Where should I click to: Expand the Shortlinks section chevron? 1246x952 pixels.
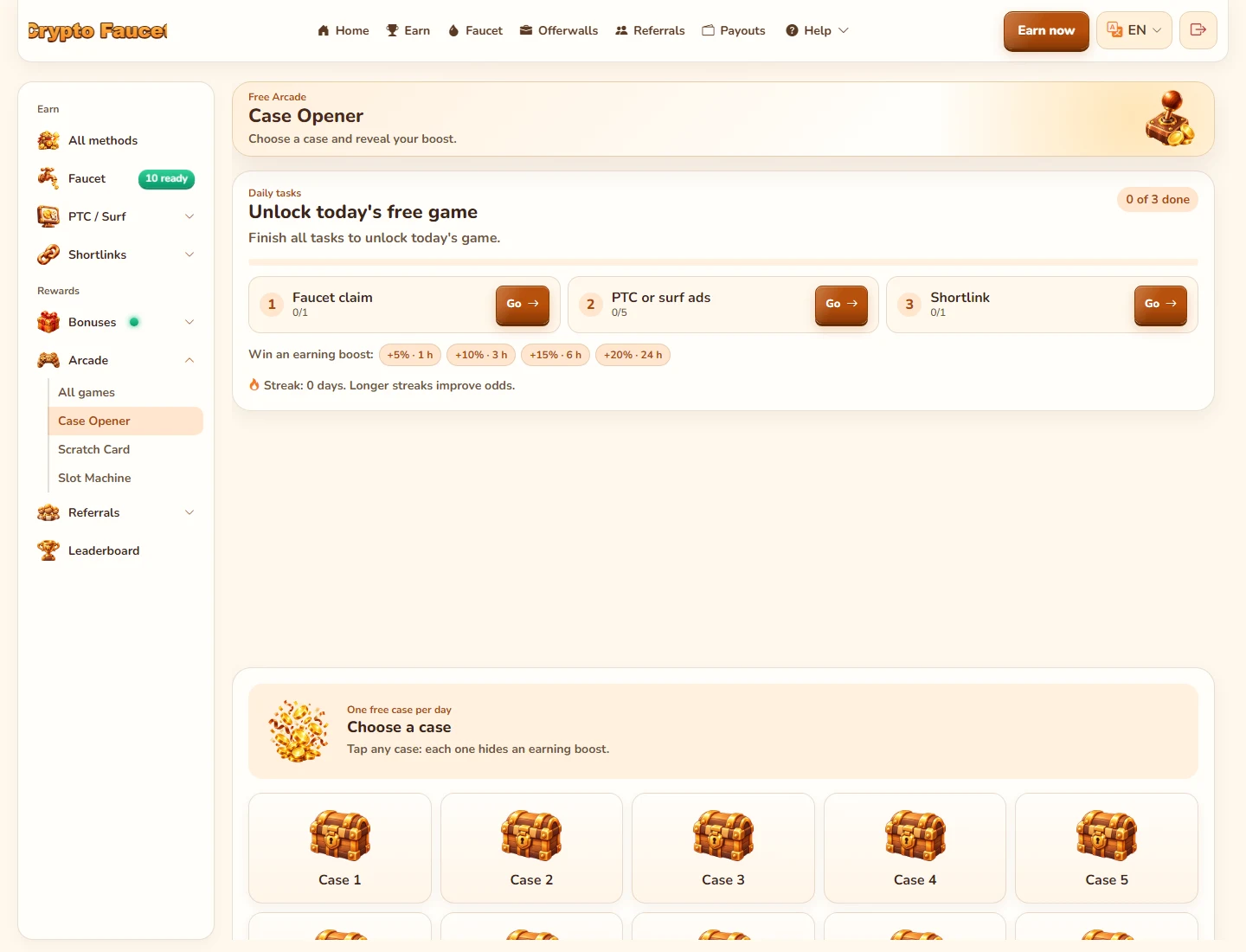point(189,254)
